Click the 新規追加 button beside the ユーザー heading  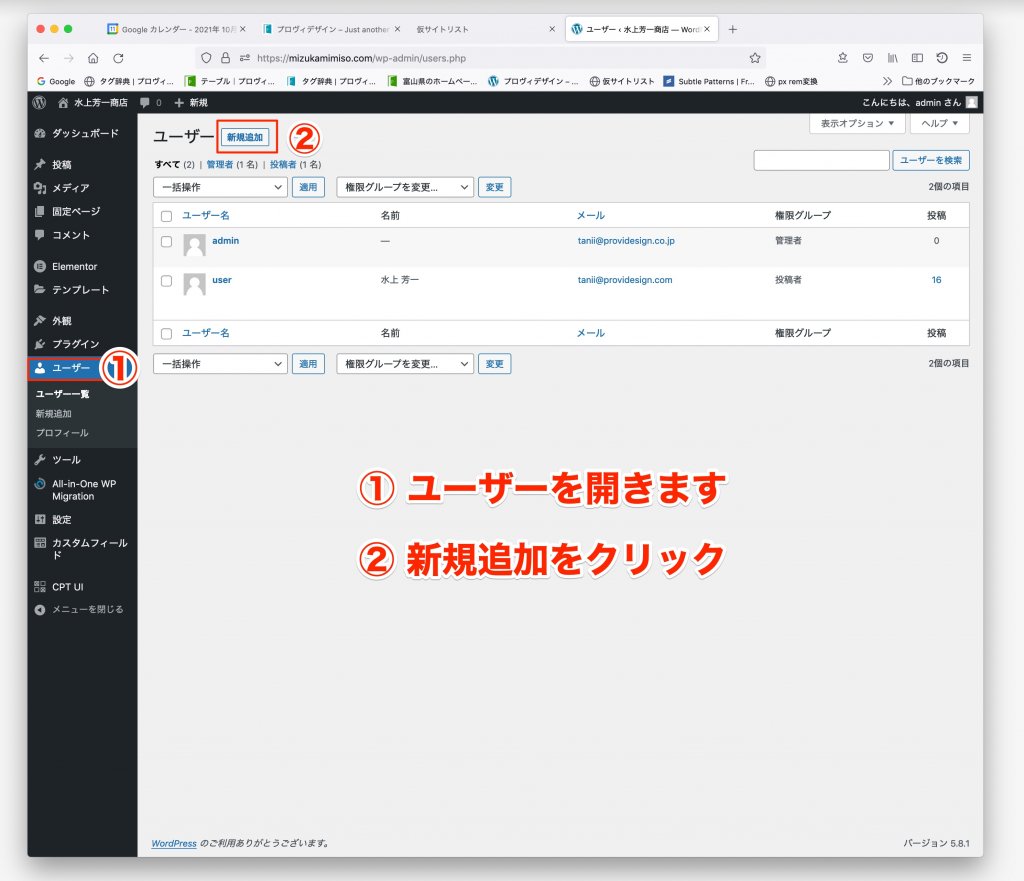click(245, 137)
